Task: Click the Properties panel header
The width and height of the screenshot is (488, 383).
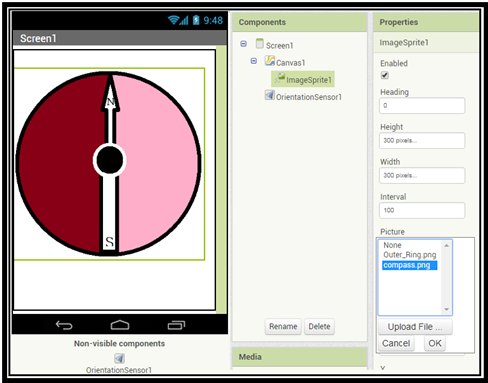Action: [x=426, y=22]
